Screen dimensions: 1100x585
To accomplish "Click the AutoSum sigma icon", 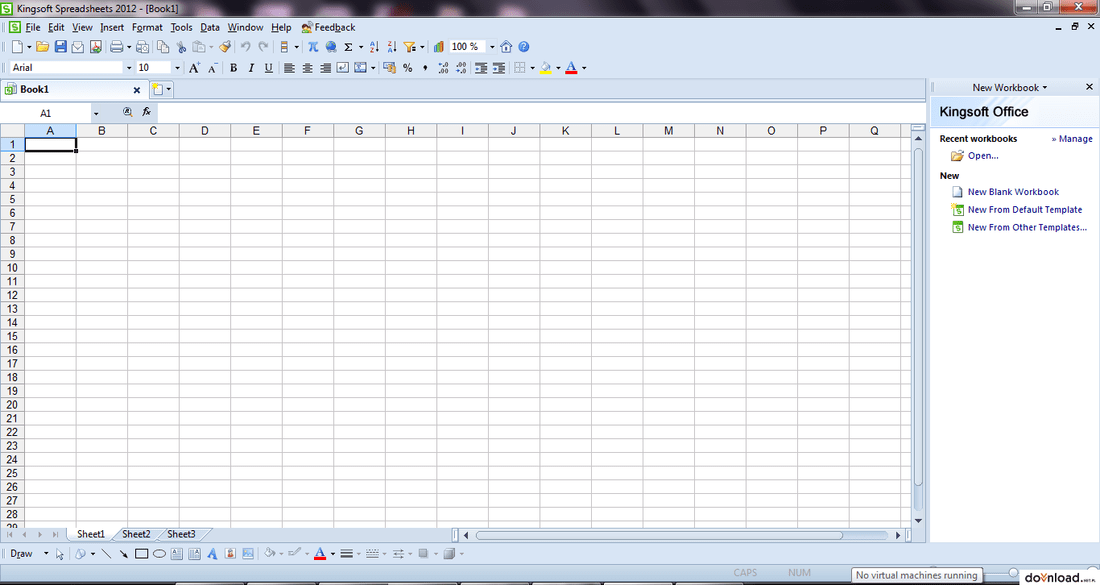I will point(348,47).
